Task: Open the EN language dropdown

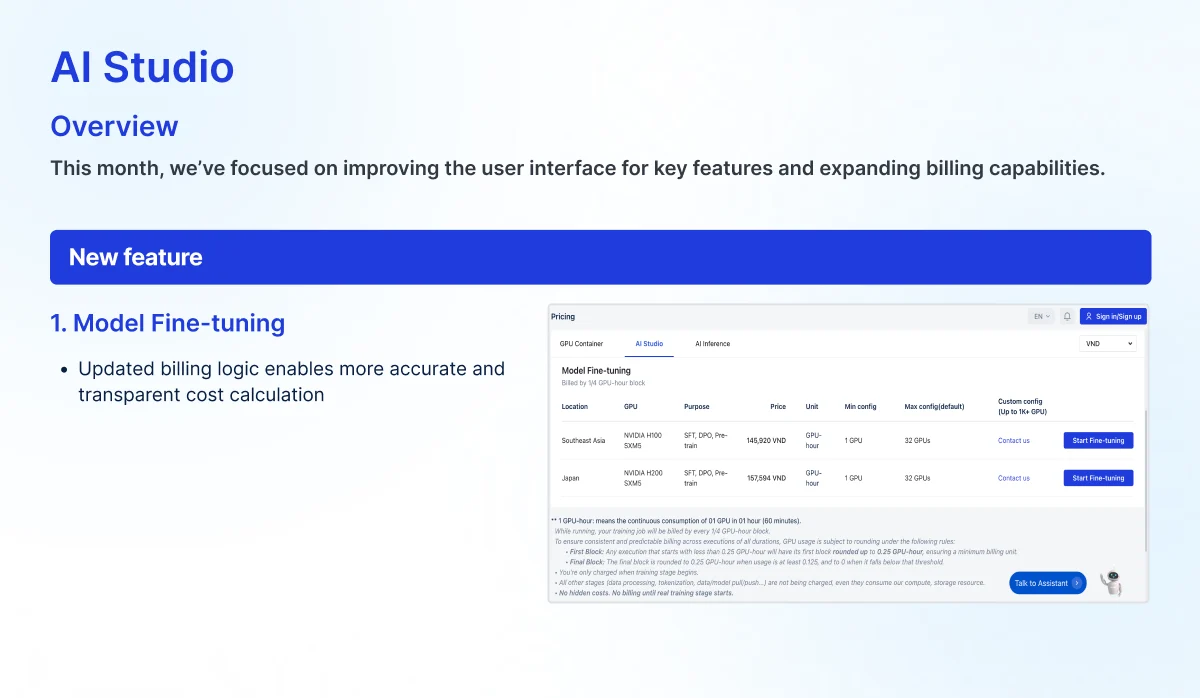Action: pos(1041,317)
